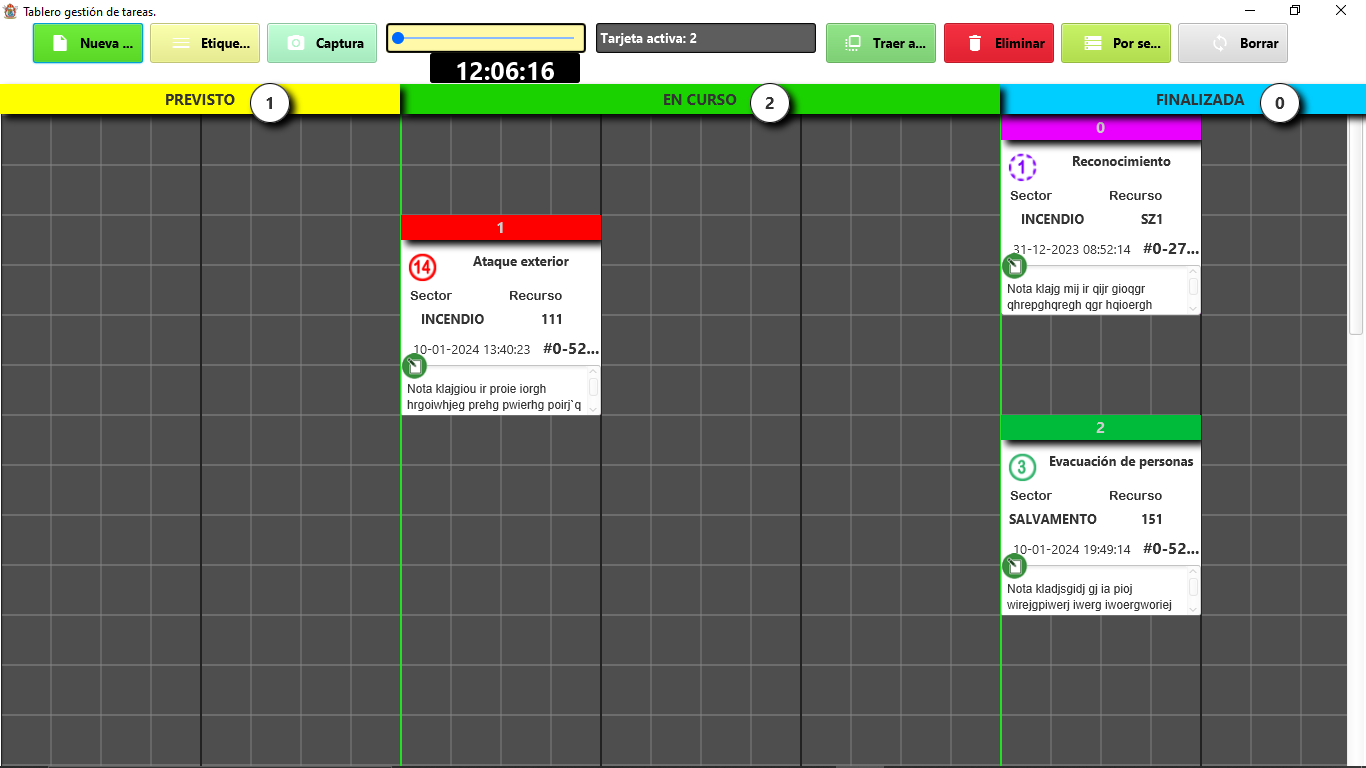Click the Sector label on Evacuación card
The height and width of the screenshot is (768, 1366).
[x=1031, y=496]
